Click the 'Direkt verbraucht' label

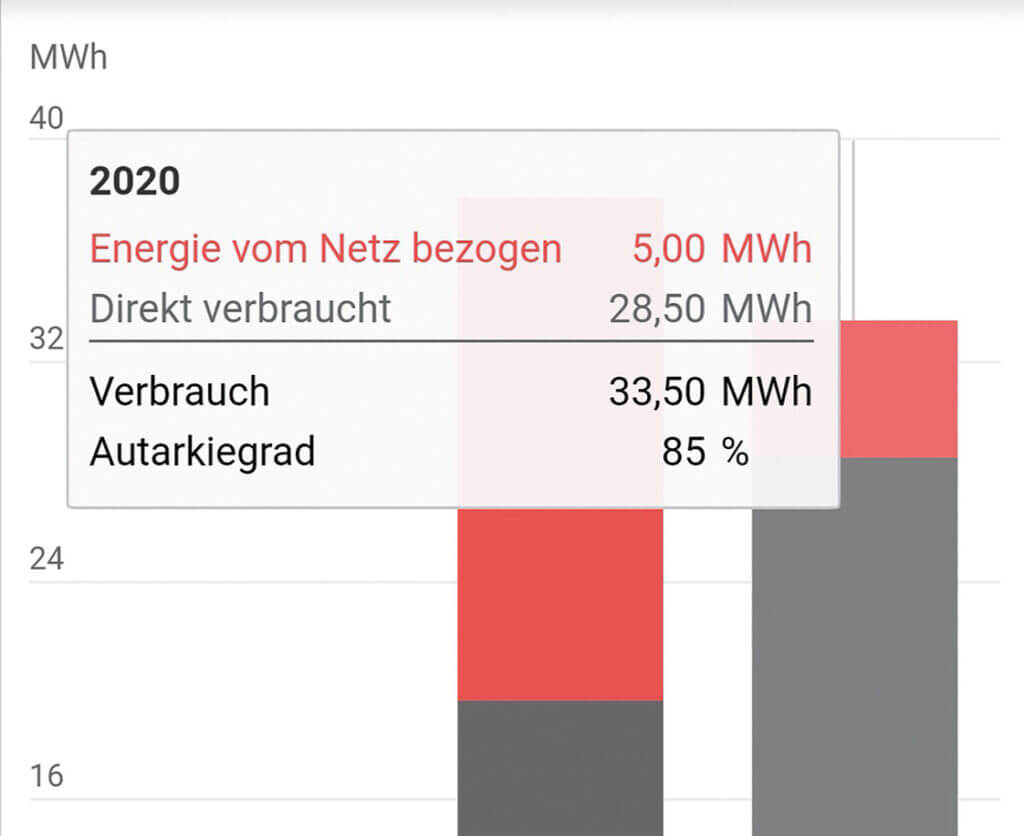[x=241, y=309]
